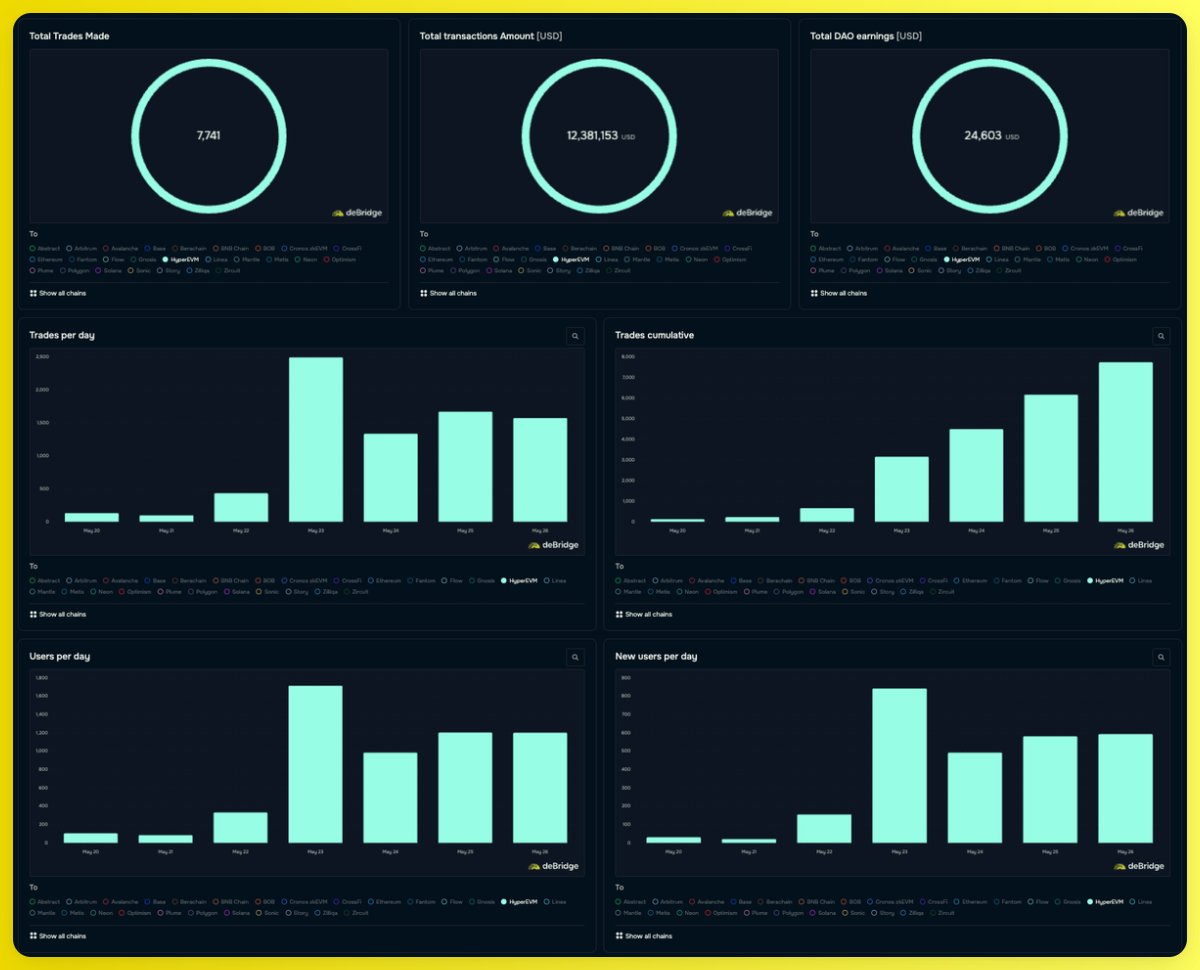Click grid icon beside Show all chains under Trades per day
The height and width of the screenshot is (970, 1200).
pyautogui.click(x=33, y=614)
